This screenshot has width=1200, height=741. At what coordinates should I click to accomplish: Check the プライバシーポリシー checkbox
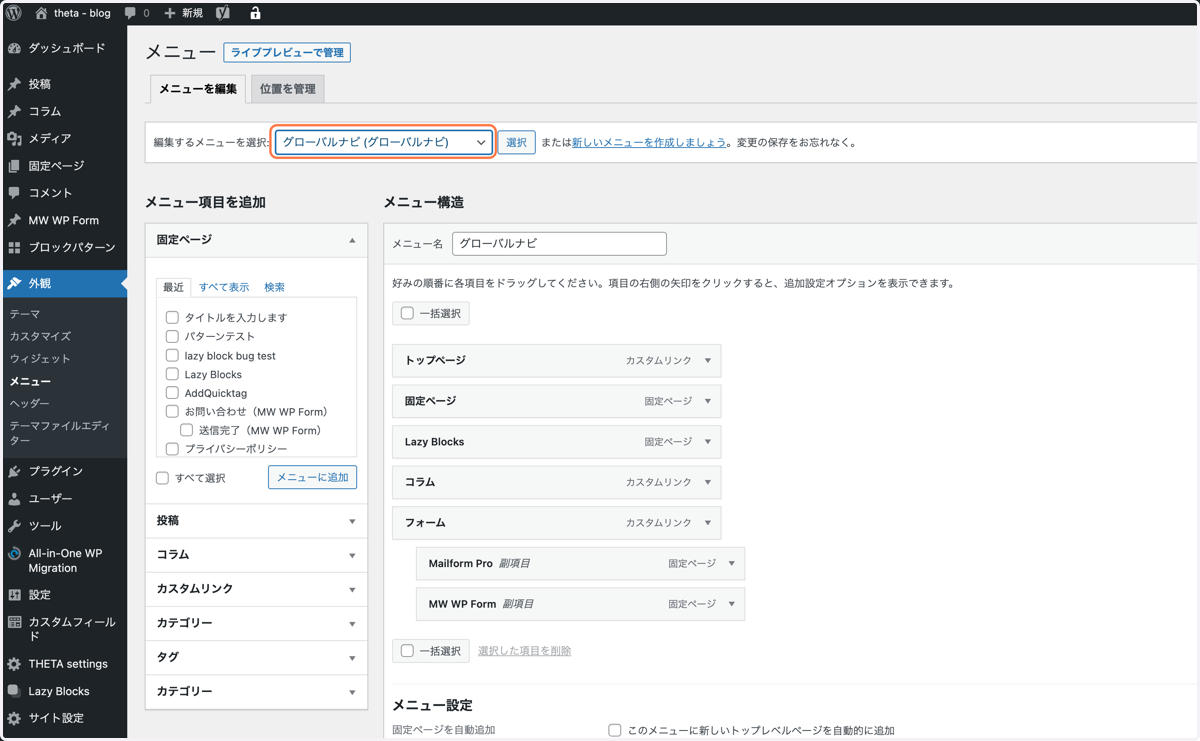click(172, 449)
